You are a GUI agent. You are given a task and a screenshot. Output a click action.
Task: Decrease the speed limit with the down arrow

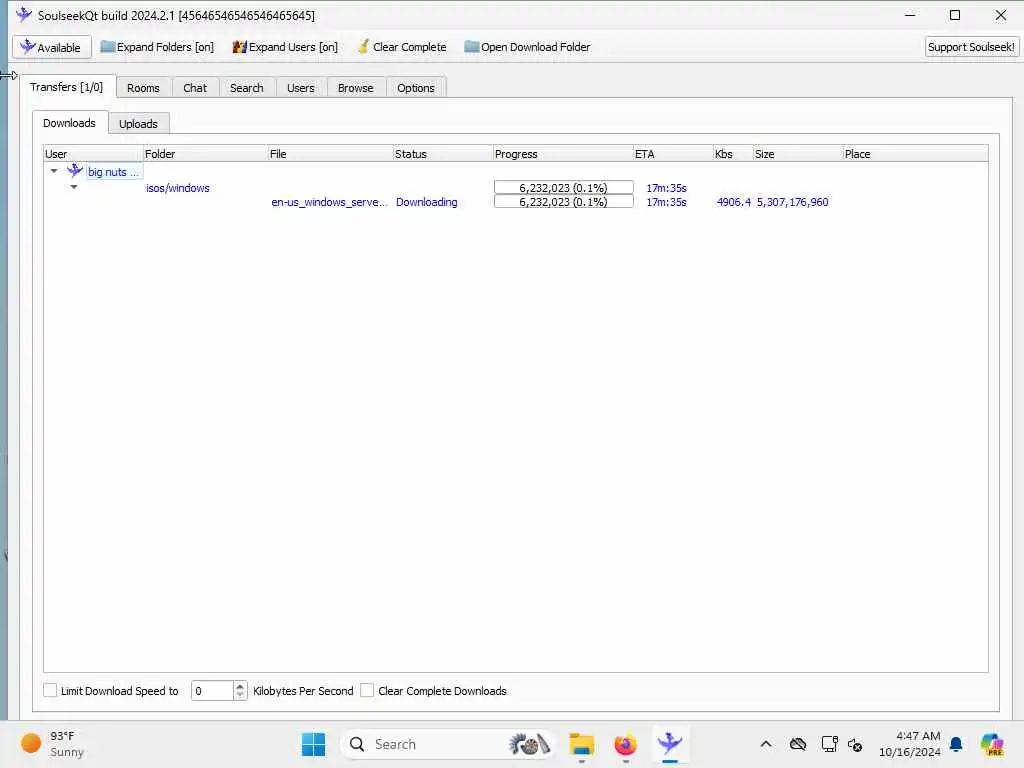click(x=240, y=696)
